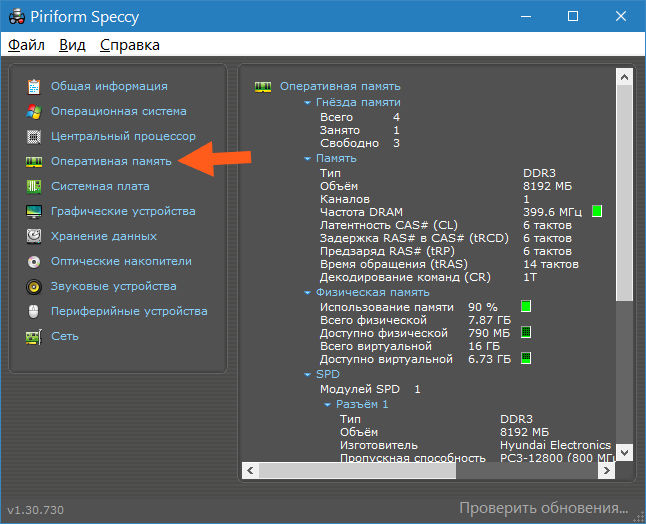This screenshot has width=646, height=524.
Task: Click the RAM stick icon in sidebar
Action: pos(34,162)
